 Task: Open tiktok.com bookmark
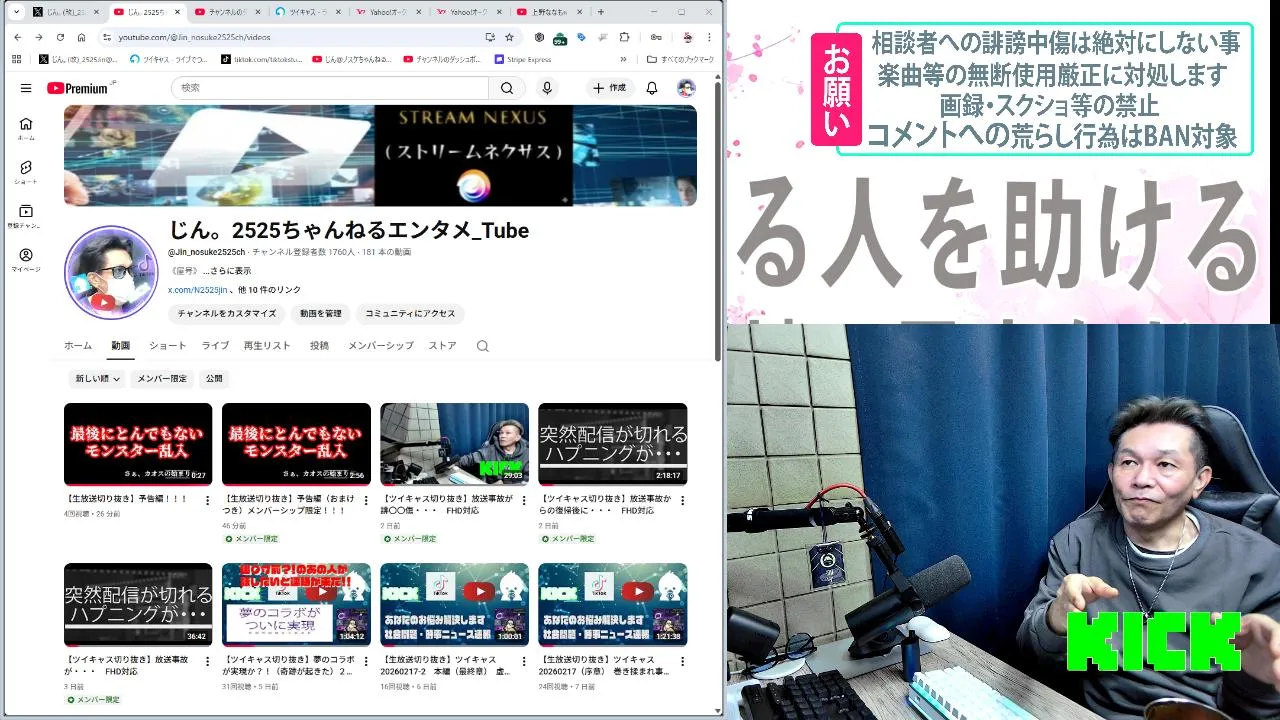click(263, 59)
